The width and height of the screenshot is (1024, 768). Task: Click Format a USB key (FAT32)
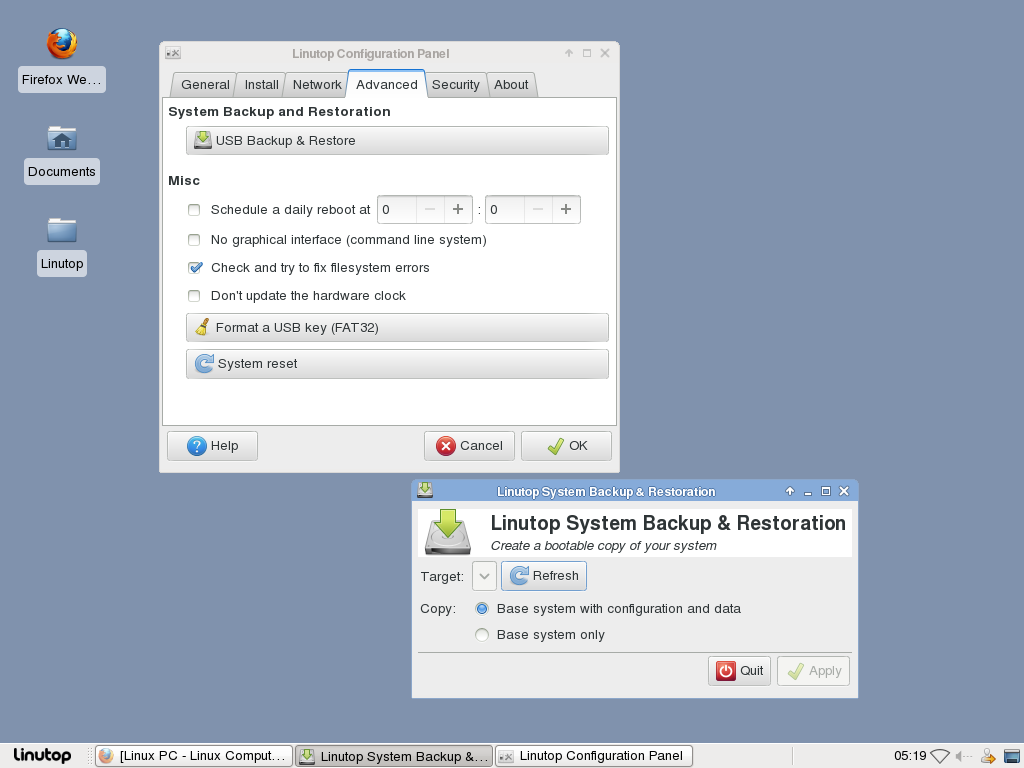[397, 328]
